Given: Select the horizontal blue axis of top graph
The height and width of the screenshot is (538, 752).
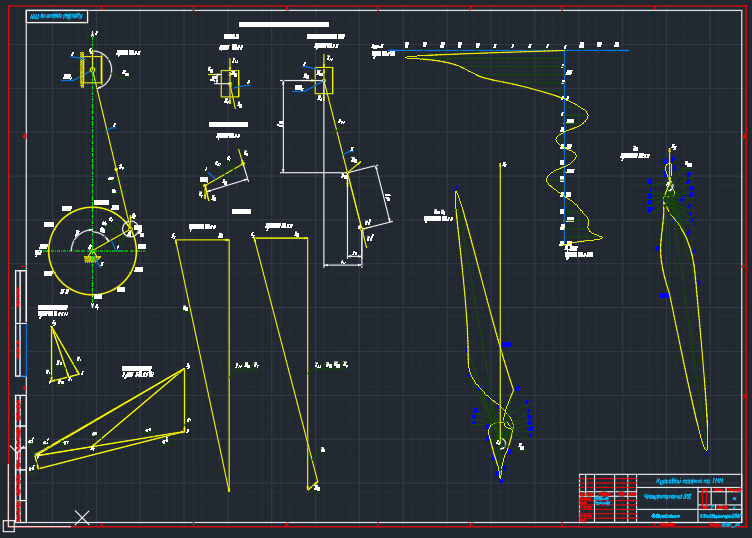Looking at the screenshot, I should tap(500, 50).
